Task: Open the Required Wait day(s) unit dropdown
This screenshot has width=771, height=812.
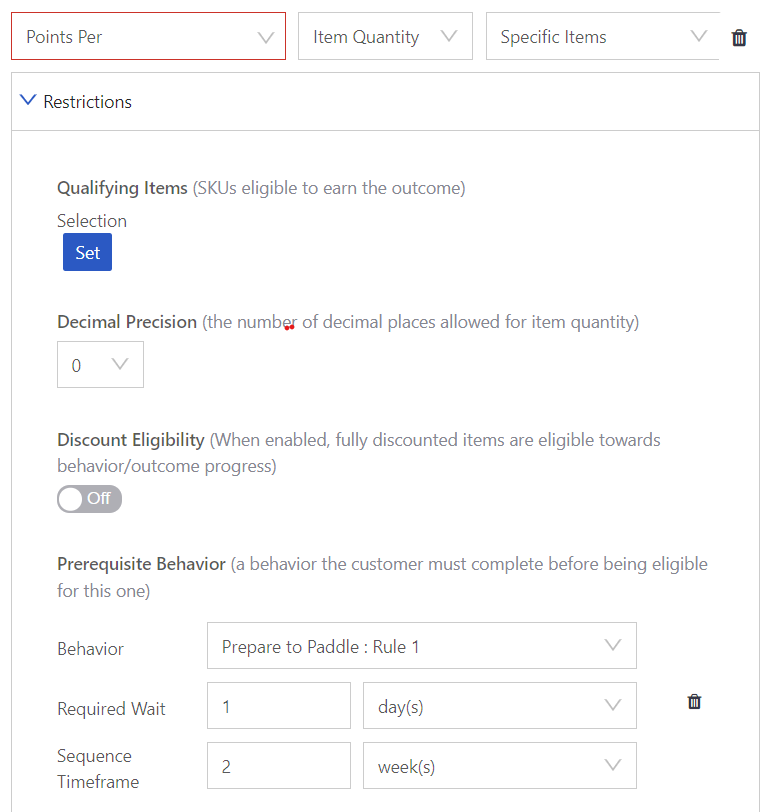Action: pos(500,706)
